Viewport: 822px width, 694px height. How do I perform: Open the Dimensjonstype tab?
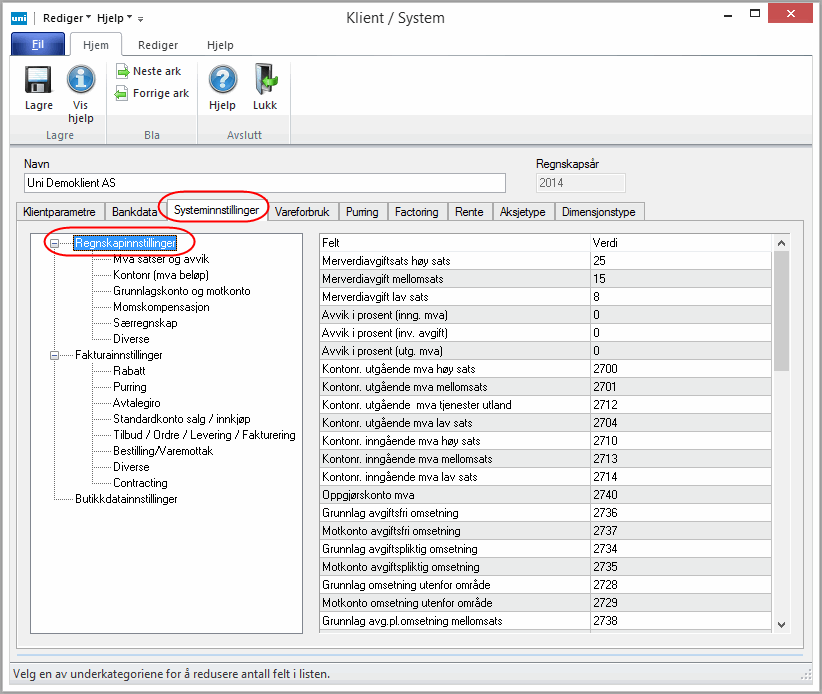click(x=599, y=212)
